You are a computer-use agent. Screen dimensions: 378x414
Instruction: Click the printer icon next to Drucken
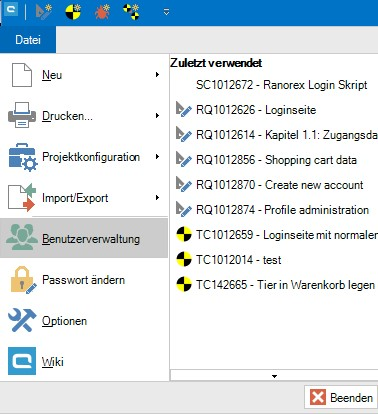22,115
